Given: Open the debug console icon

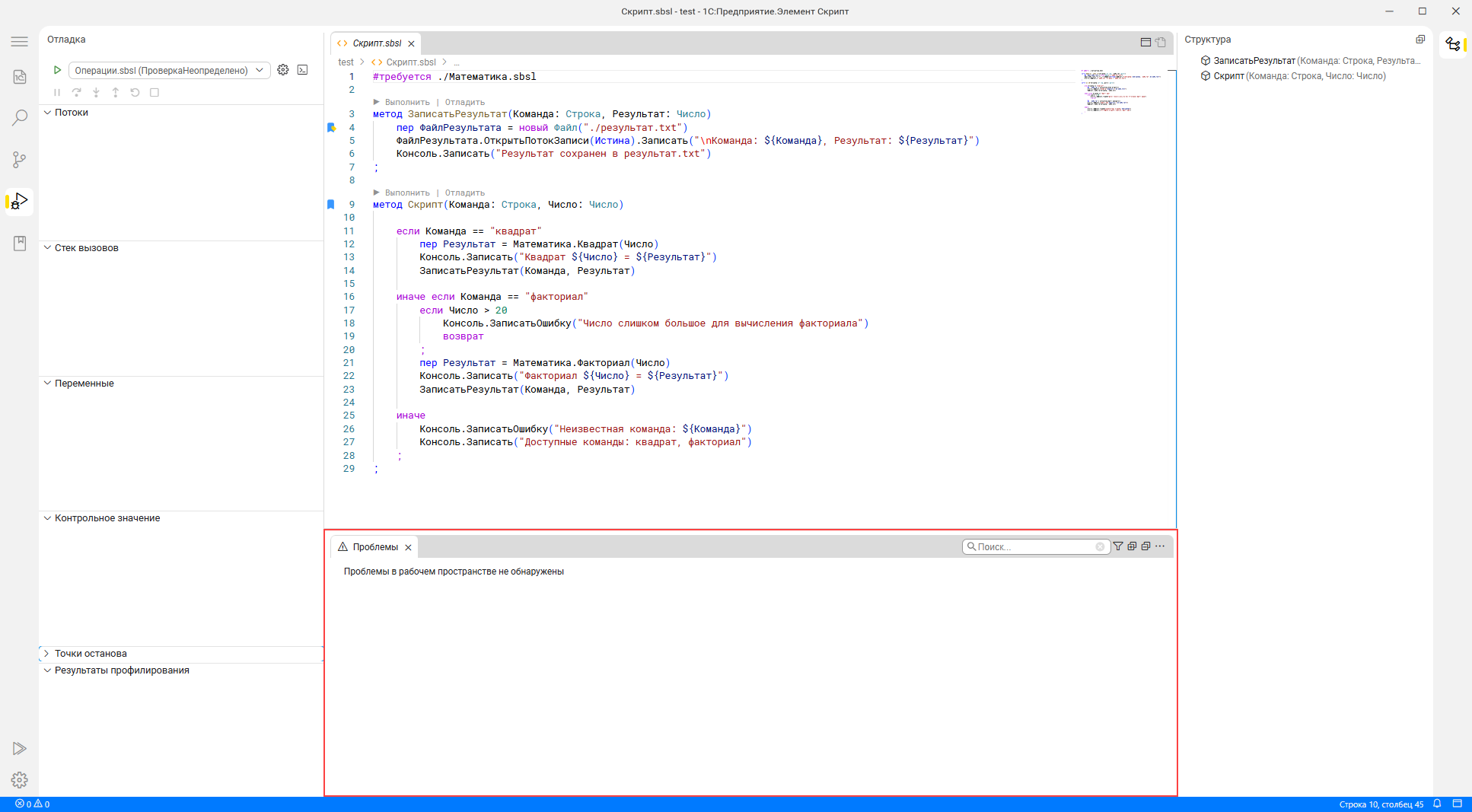Looking at the screenshot, I should click(303, 70).
